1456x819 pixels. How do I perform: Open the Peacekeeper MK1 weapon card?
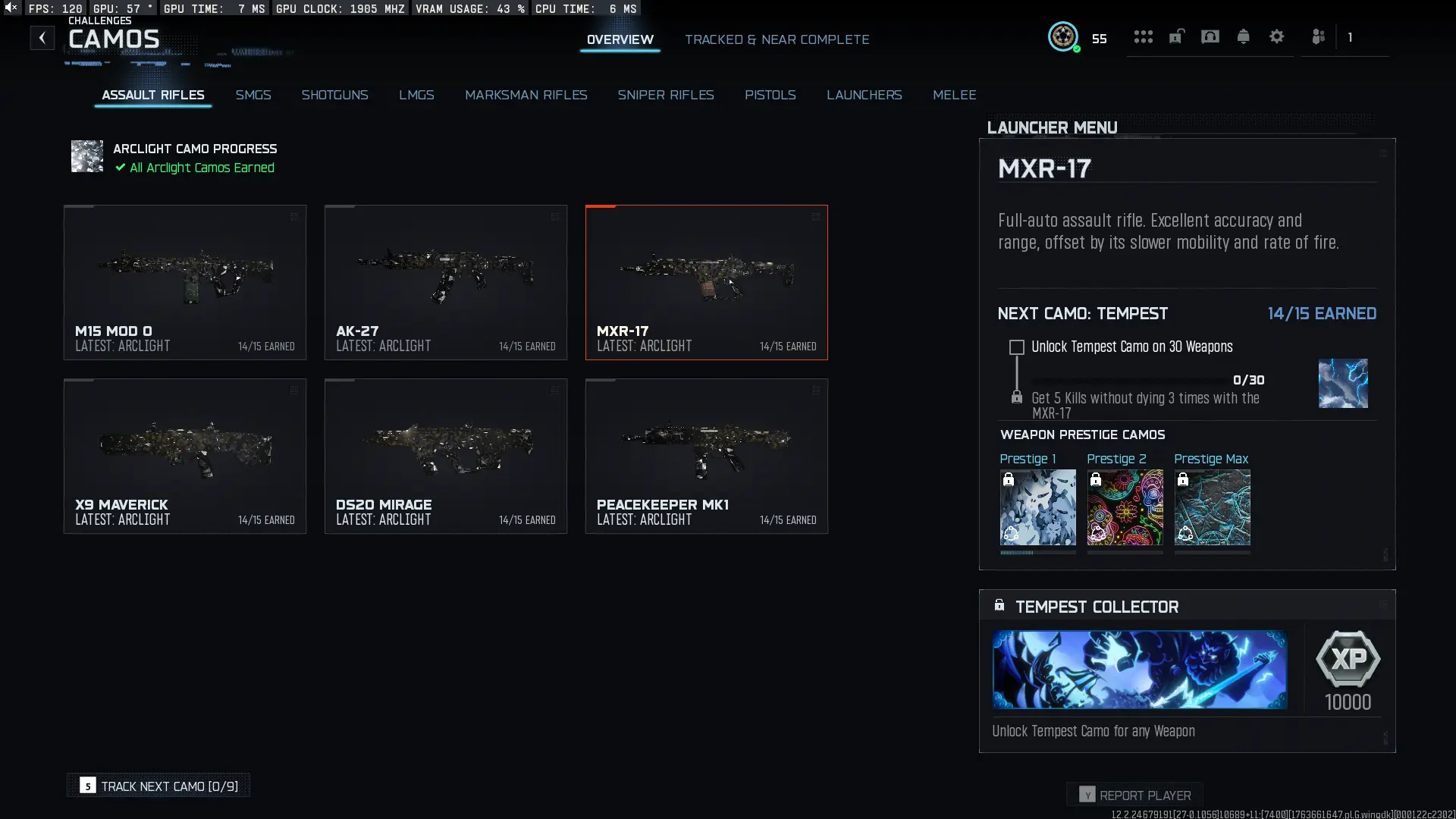[x=706, y=456]
